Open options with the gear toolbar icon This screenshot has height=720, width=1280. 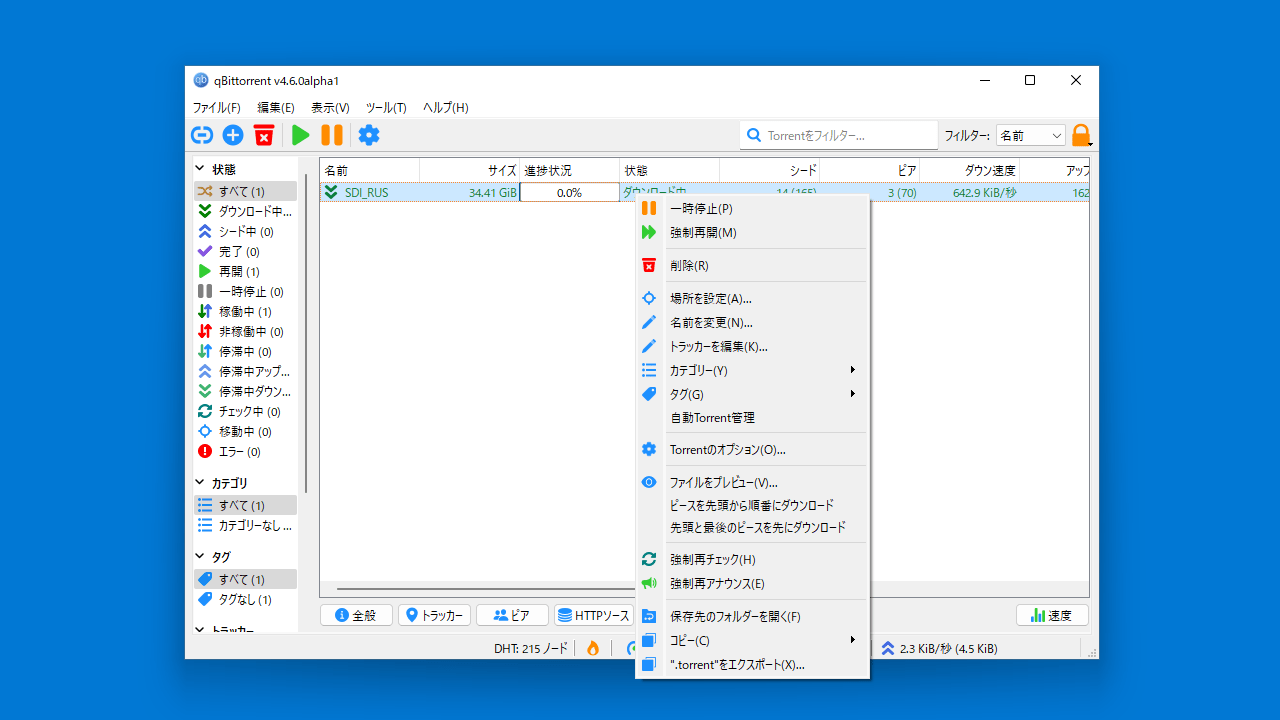point(369,135)
